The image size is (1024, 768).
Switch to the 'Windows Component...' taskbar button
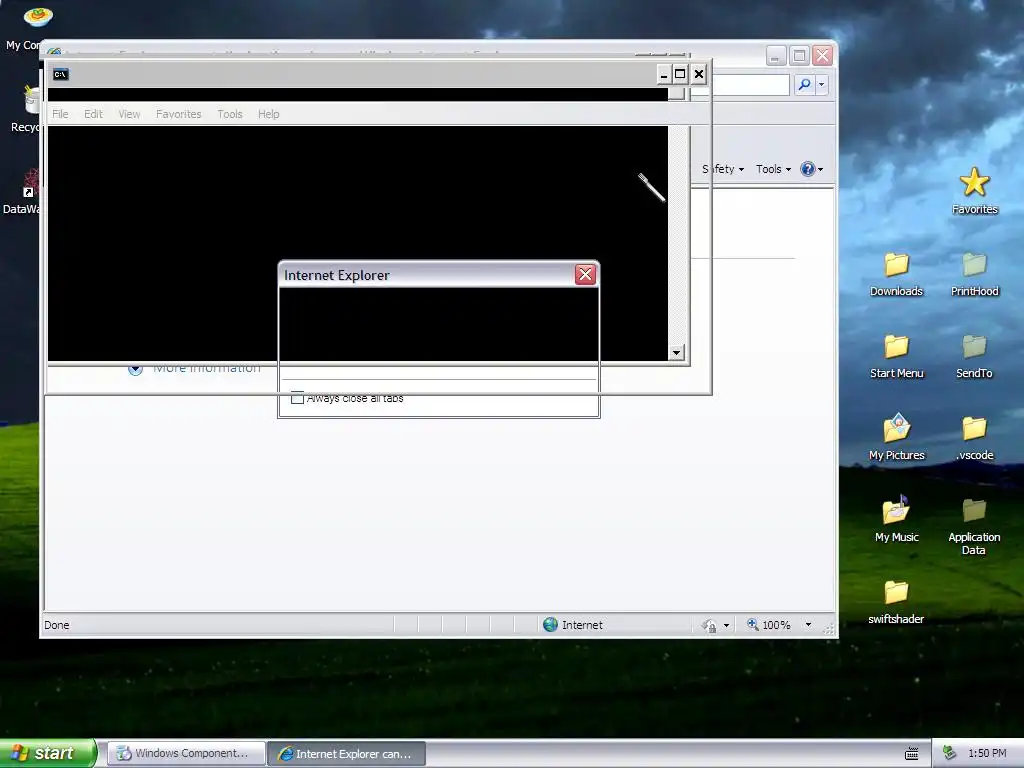[x=186, y=754]
